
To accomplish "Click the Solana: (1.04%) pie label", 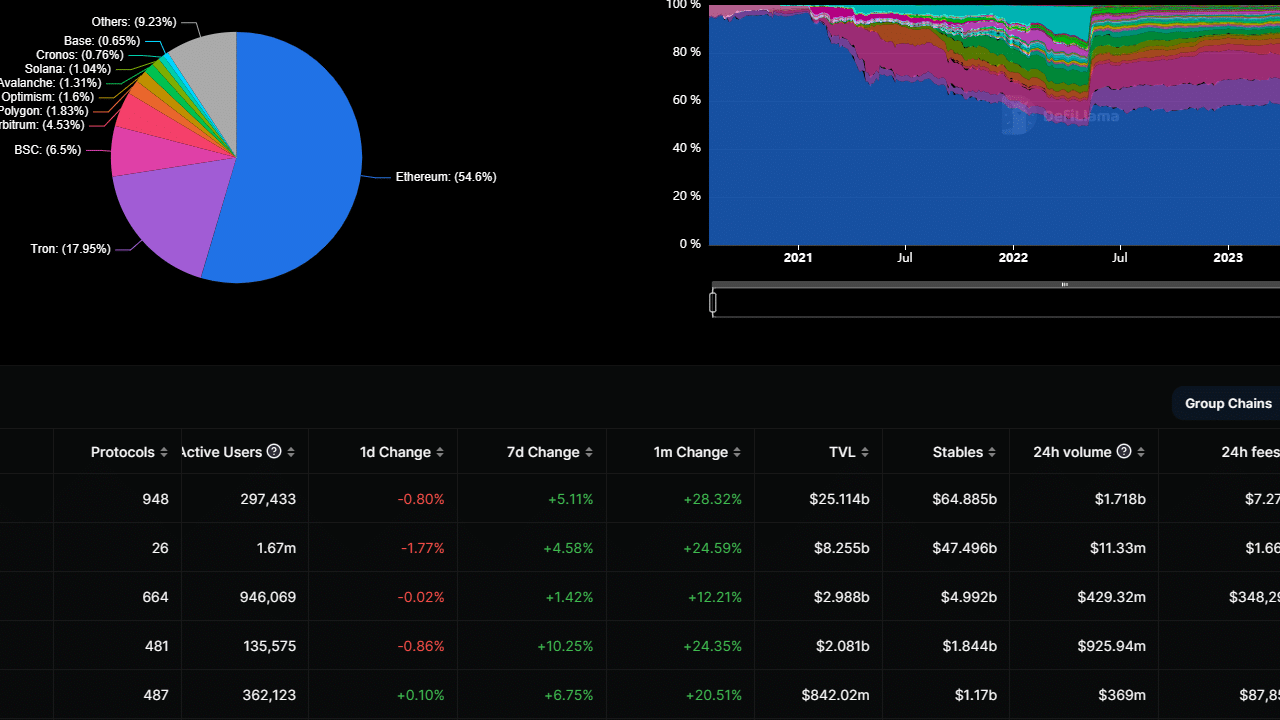I will coord(68,69).
